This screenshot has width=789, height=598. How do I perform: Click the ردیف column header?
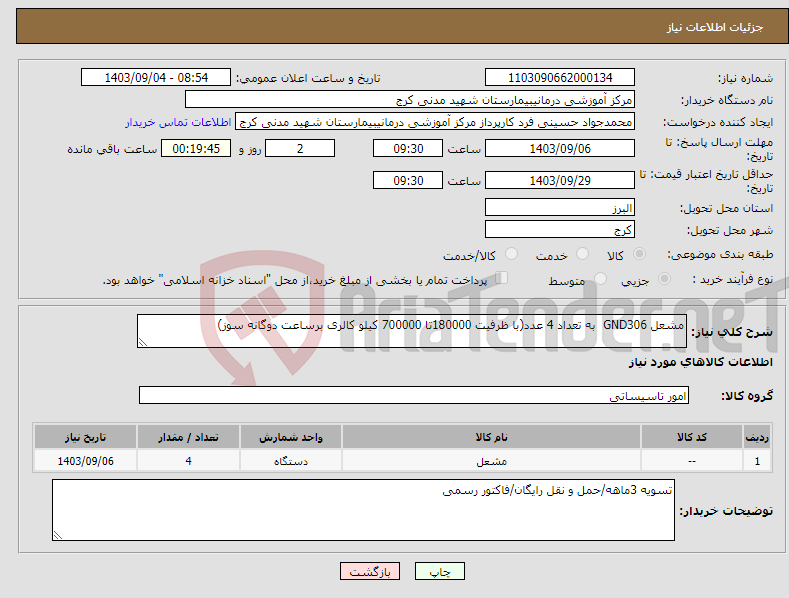click(x=757, y=437)
